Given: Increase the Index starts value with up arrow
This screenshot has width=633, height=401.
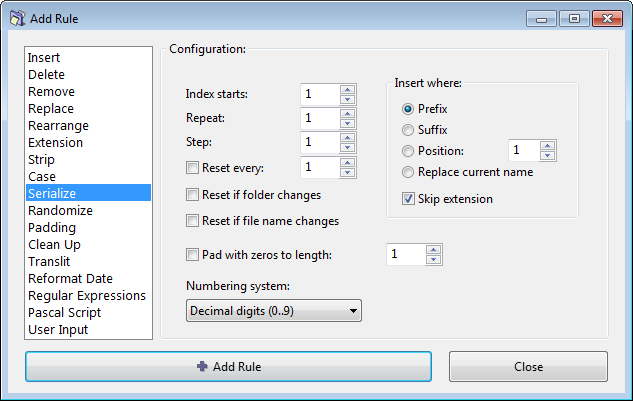Looking at the screenshot, I should (x=347, y=89).
